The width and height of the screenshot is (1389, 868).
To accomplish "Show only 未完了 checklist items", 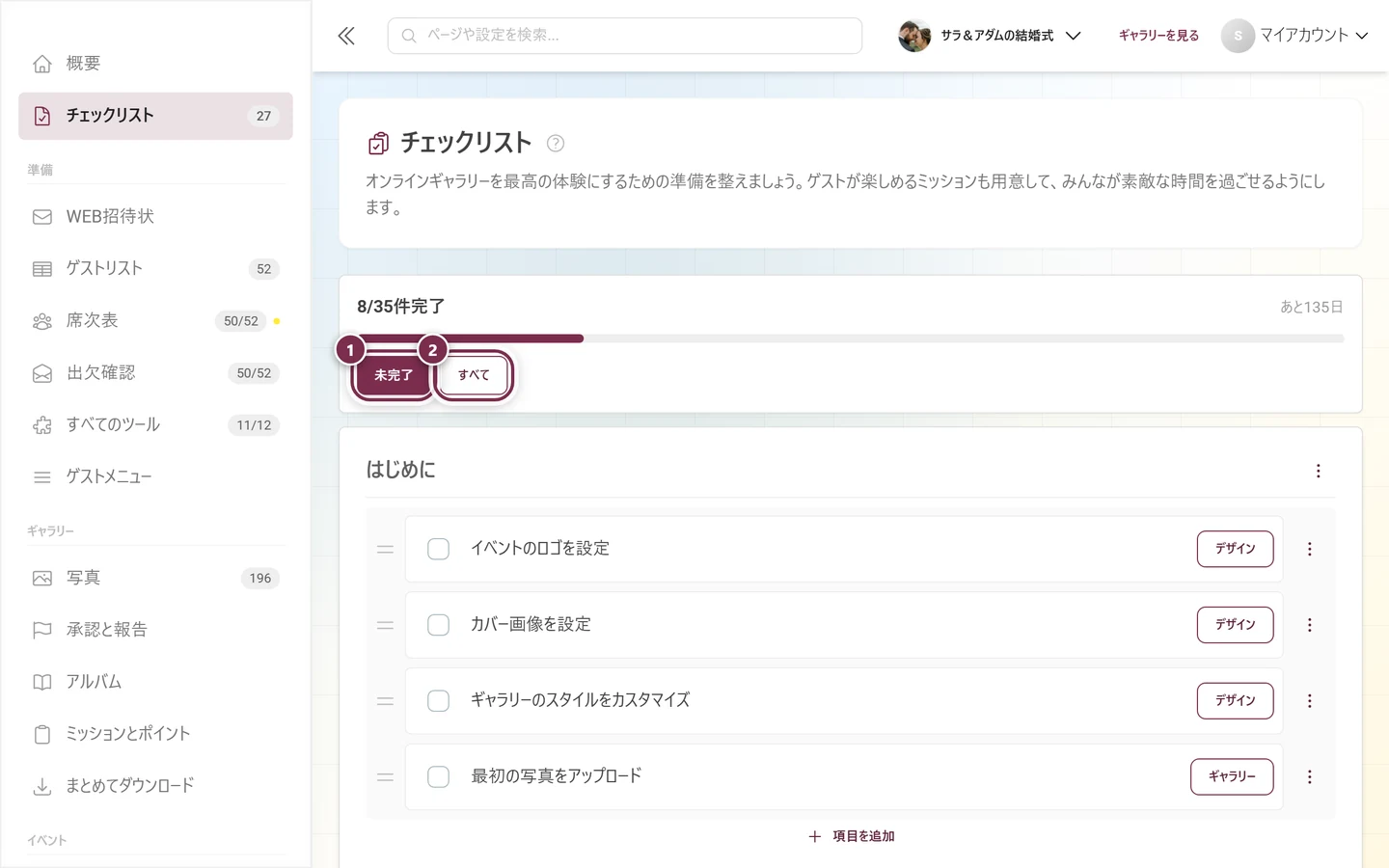I will [394, 375].
